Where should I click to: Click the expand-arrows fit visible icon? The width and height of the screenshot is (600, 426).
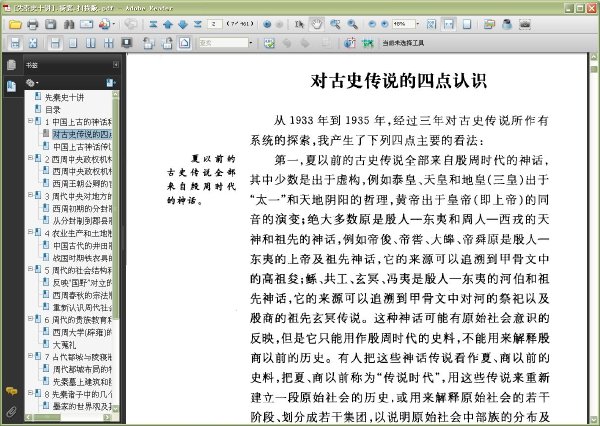click(33, 43)
